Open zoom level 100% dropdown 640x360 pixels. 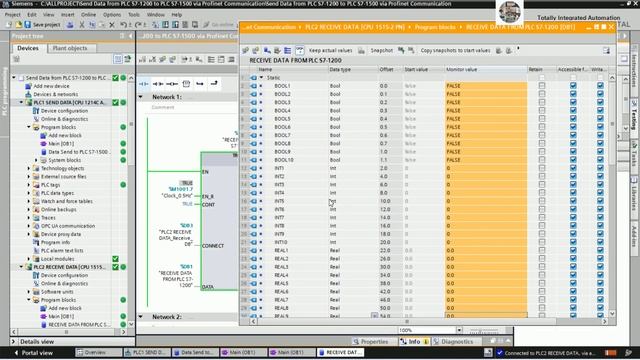tap(459, 330)
